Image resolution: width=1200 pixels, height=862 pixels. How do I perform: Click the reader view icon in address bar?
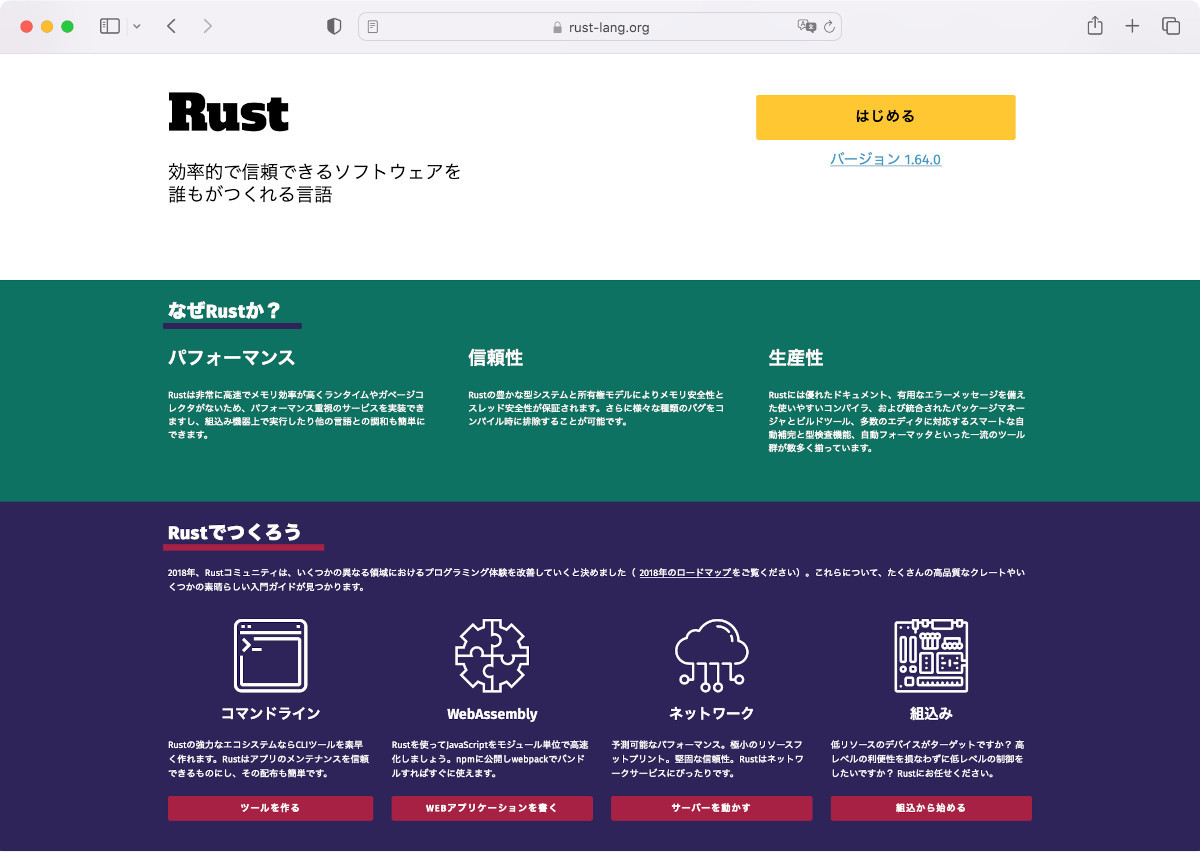click(373, 27)
